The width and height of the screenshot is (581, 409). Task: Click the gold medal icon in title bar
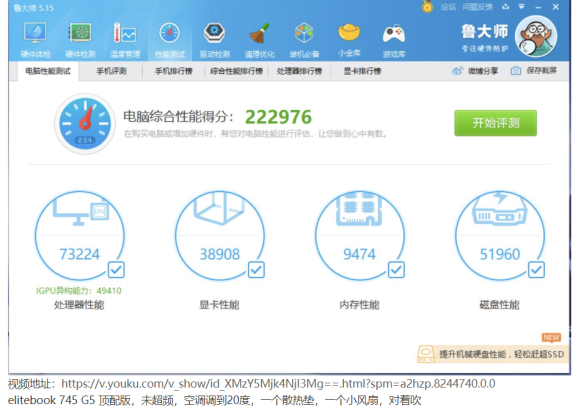427,6
